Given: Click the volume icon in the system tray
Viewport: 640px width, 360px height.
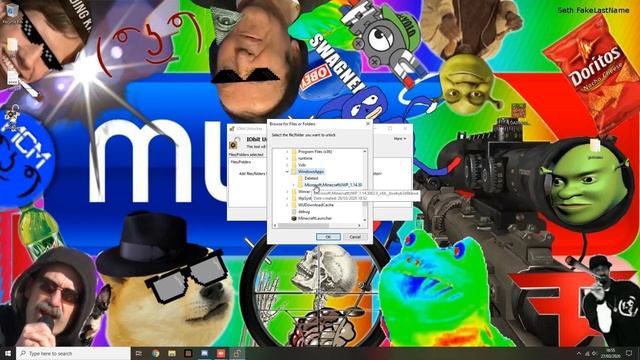Looking at the screenshot, I should pyautogui.click(x=595, y=353).
